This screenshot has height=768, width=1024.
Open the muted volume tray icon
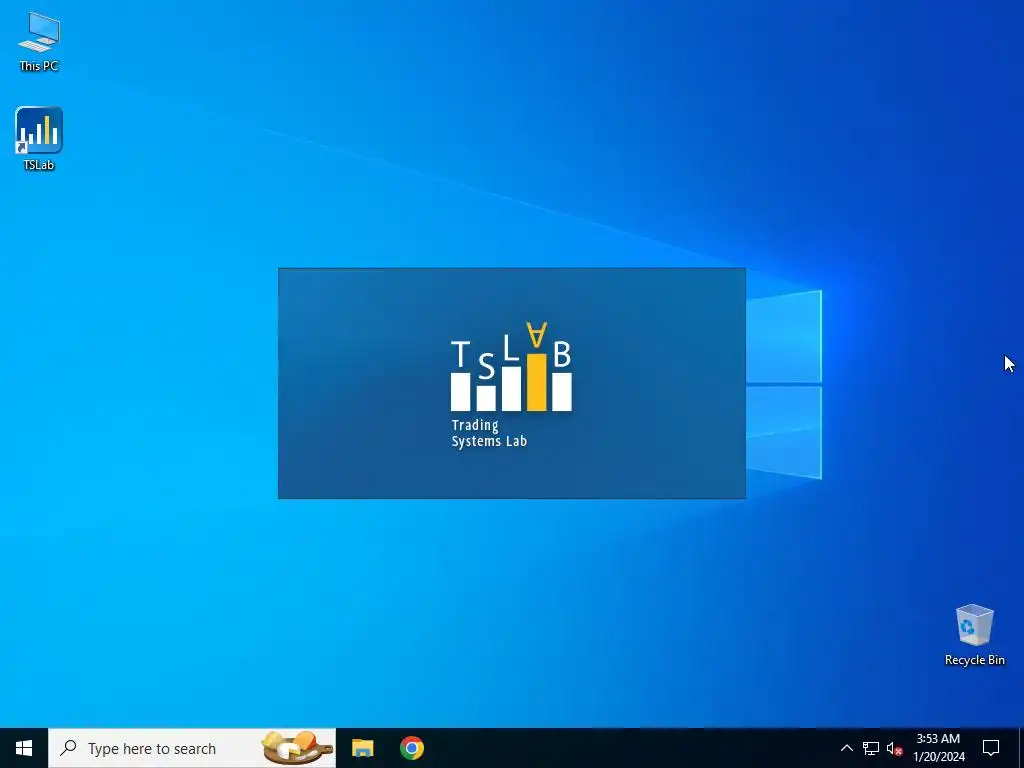pyautogui.click(x=894, y=748)
